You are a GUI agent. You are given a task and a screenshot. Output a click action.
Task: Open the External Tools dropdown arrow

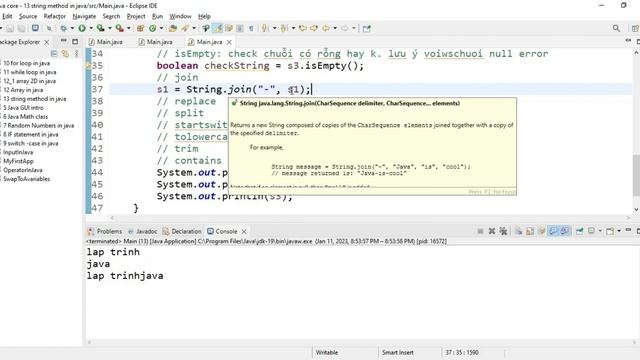(129, 28)
